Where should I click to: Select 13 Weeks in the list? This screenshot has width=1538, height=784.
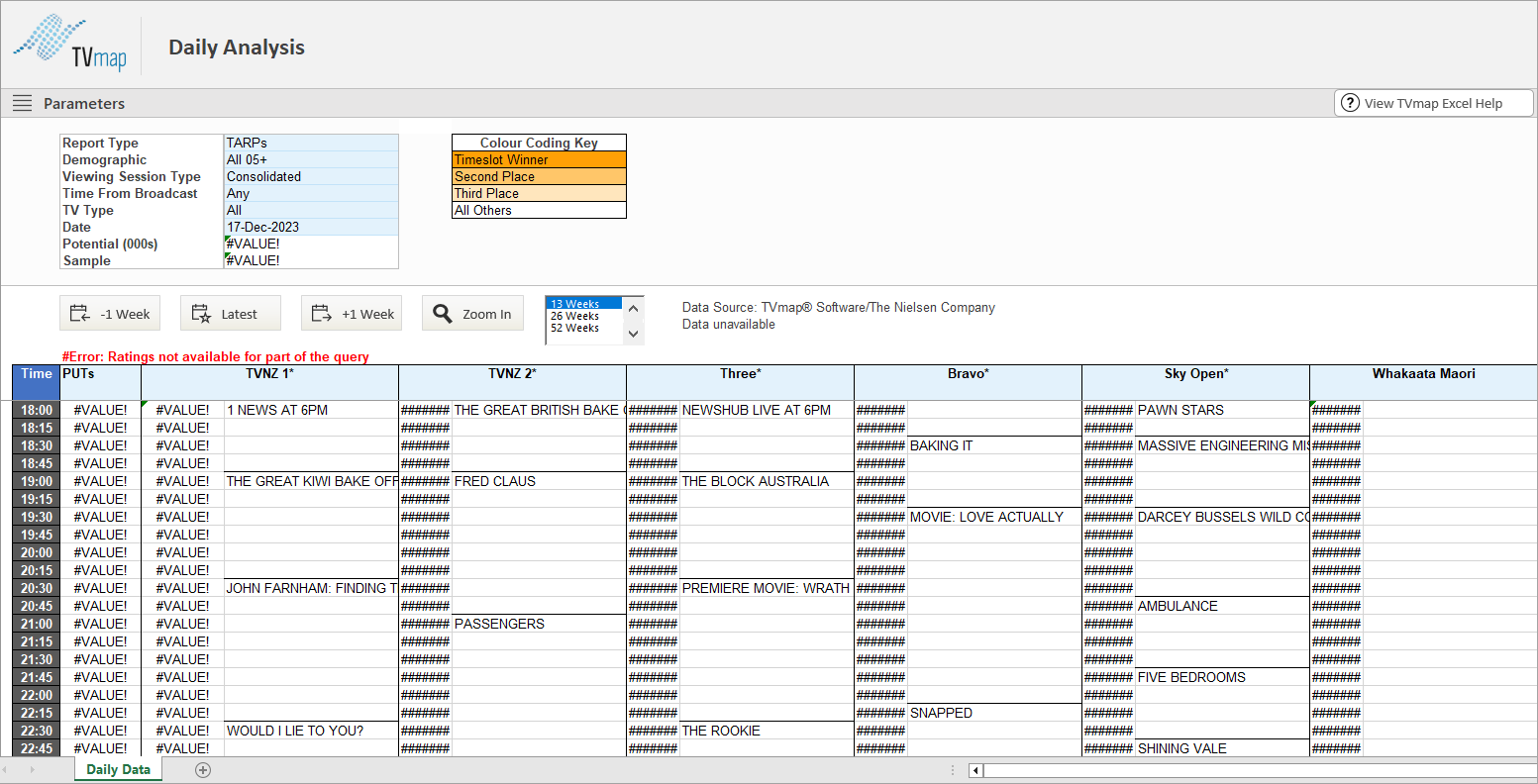click(584, 304)
